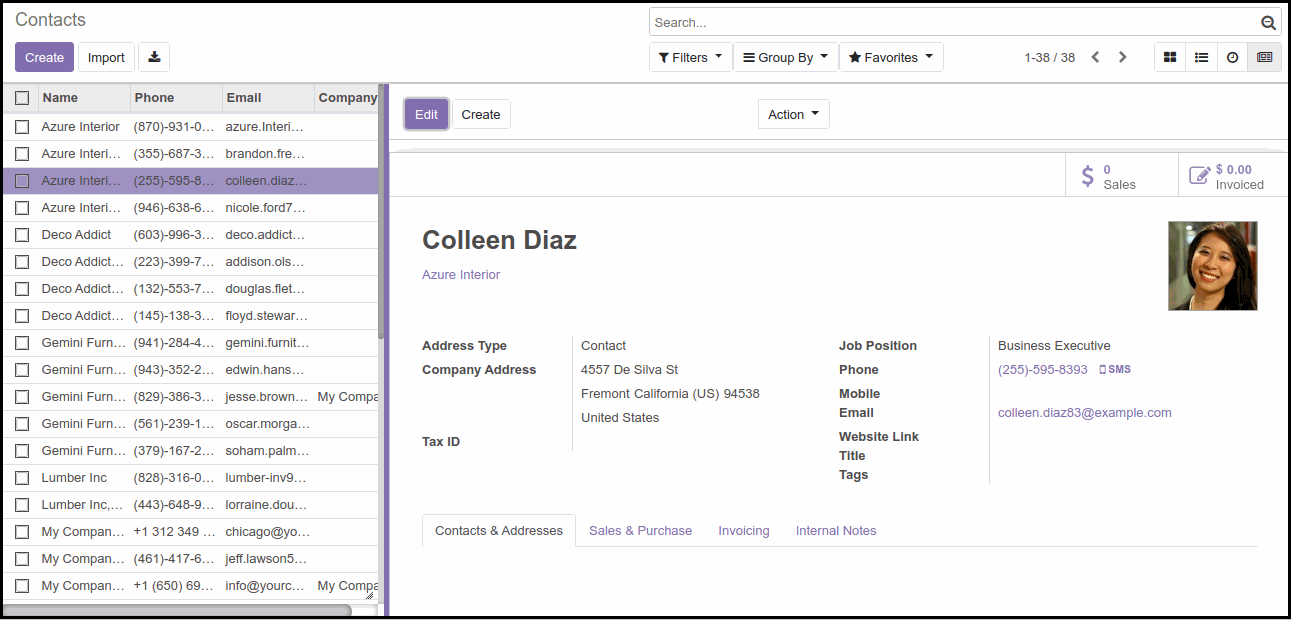Click the 4557 De Silva St address
The image size is (1291, 620).
(629, 369)
